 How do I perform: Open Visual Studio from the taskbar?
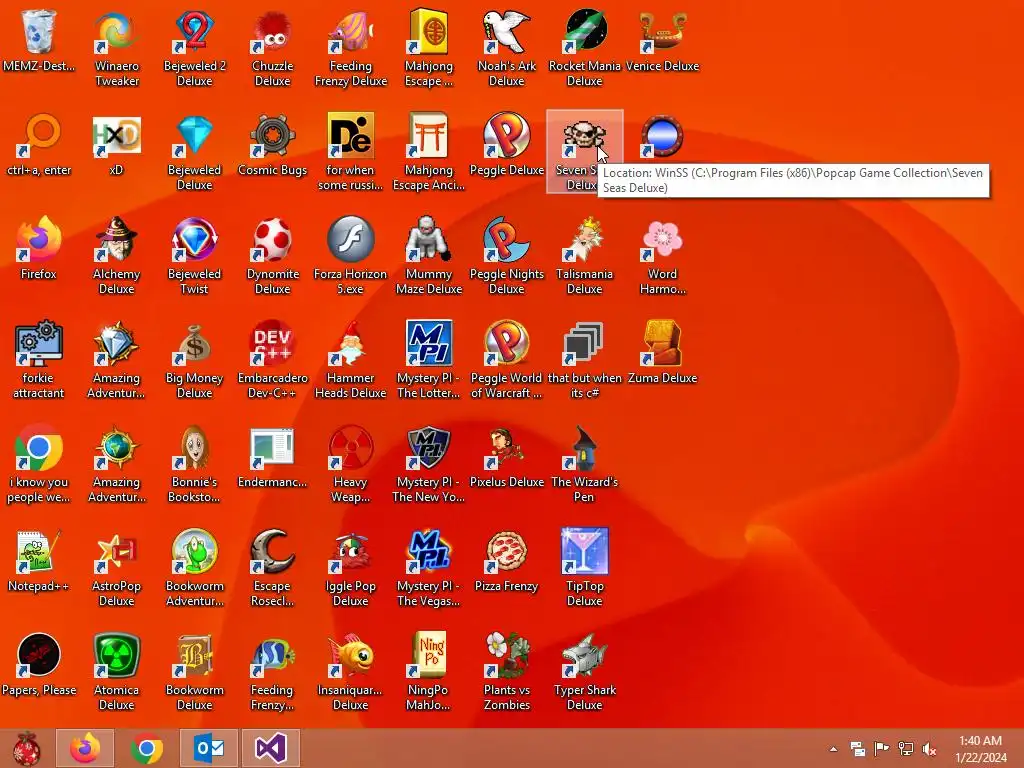[271, 748]
